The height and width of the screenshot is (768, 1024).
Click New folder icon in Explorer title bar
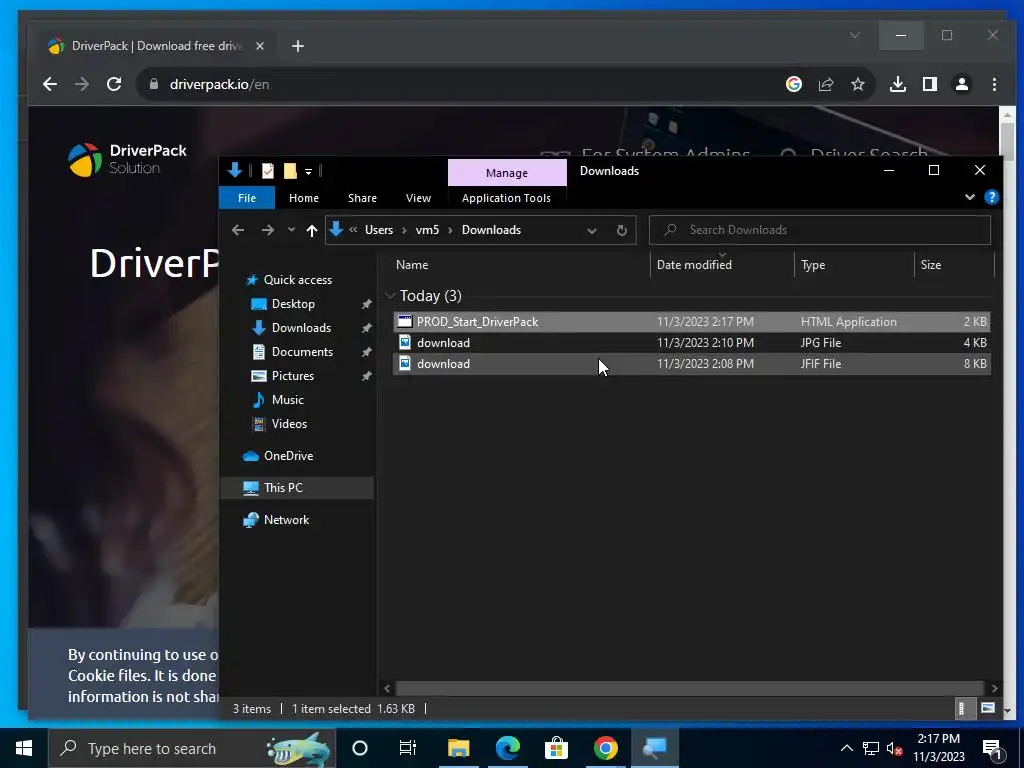click(x=290, y=171)
